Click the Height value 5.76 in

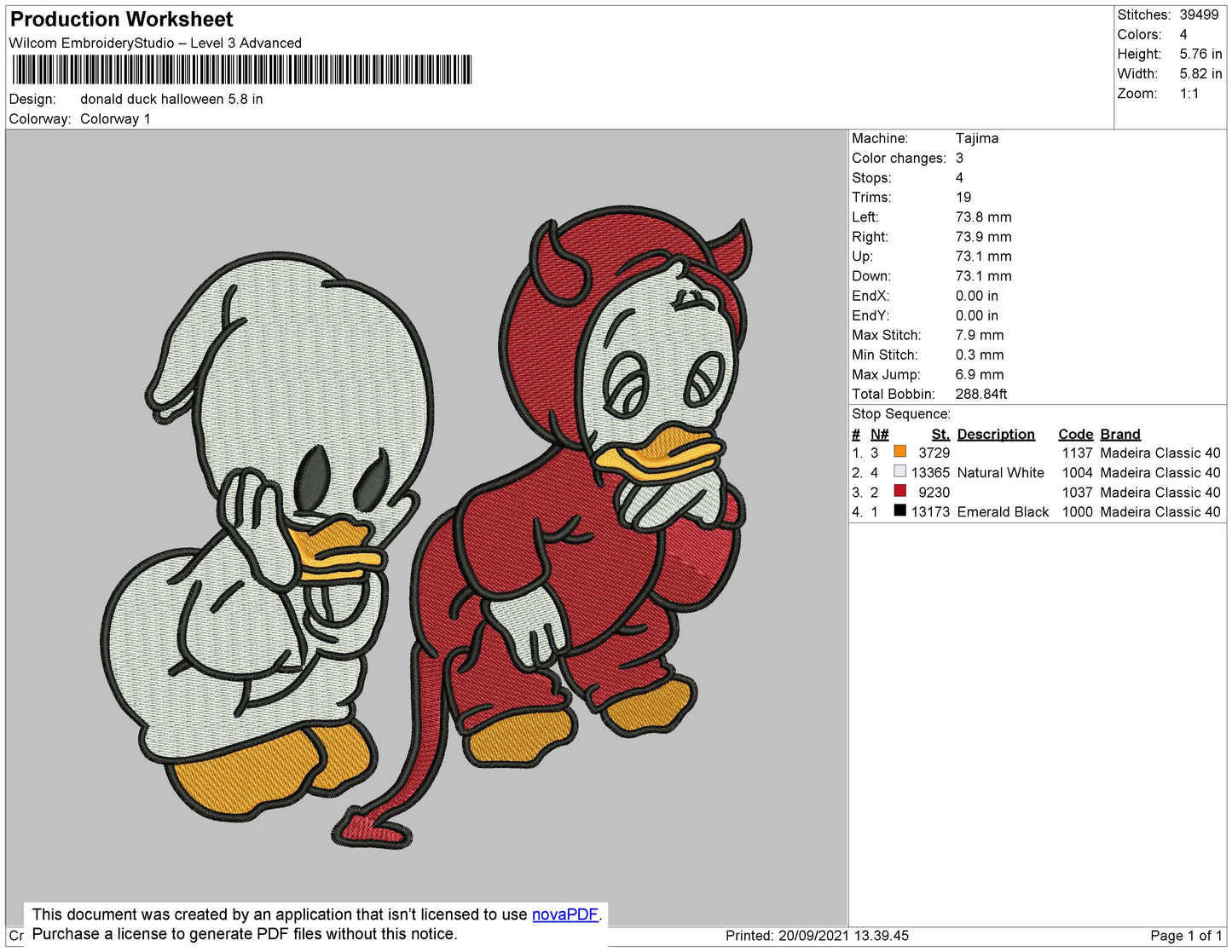(1200, 55)
